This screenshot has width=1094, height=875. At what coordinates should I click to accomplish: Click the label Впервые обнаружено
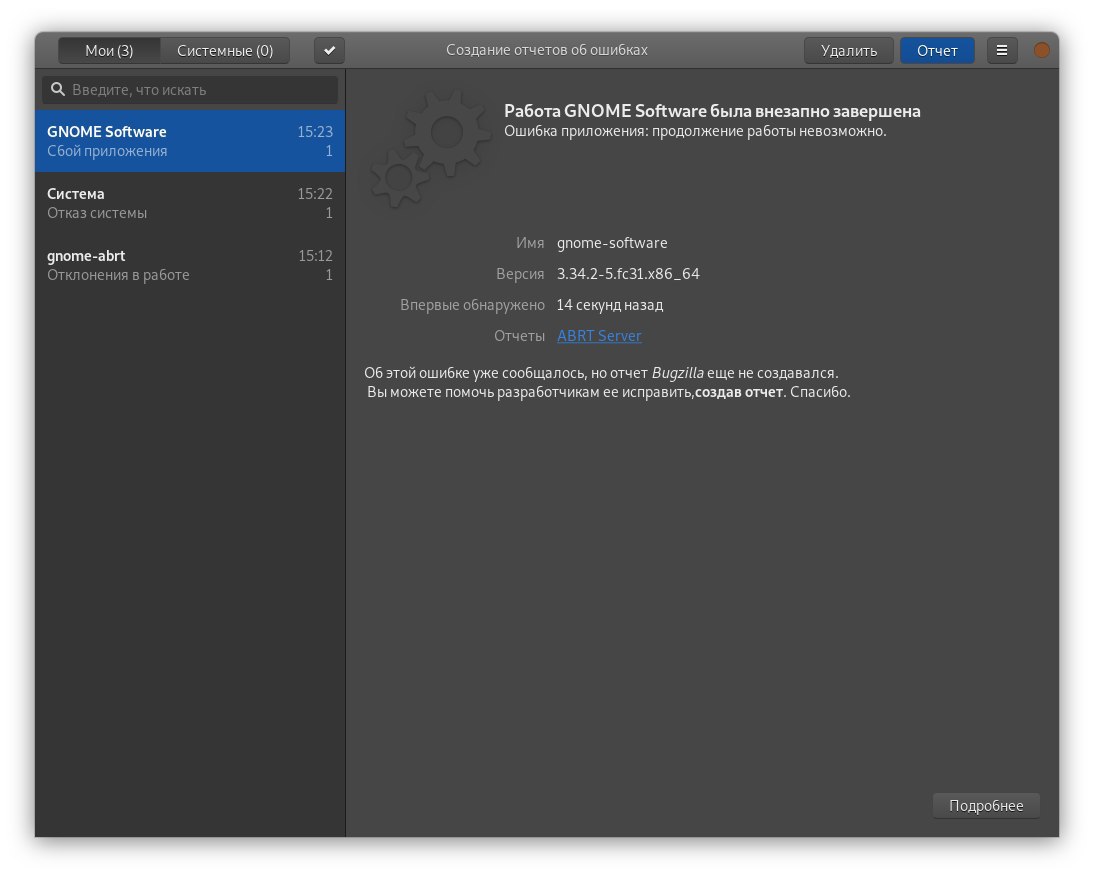pyautogui.click(x=472, y=305)
